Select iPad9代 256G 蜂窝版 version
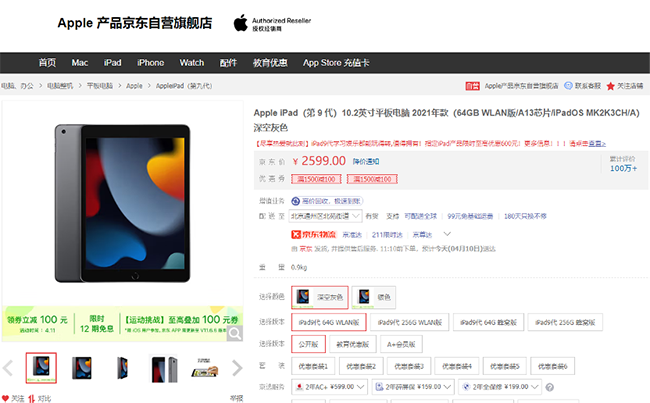 tap(565, 322)
